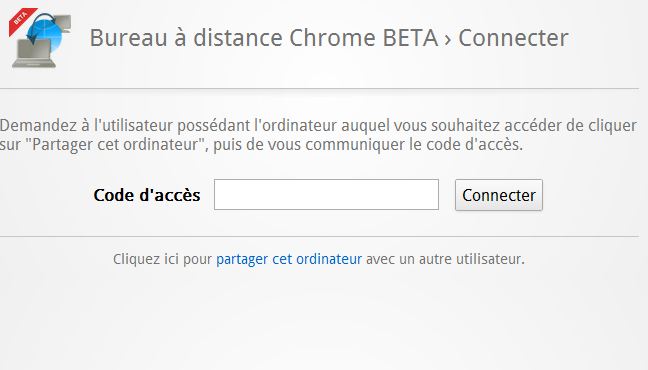Open the partager cet ordinateur link
The width and height of the screenshot is (648, 370).
coord(289,259)
